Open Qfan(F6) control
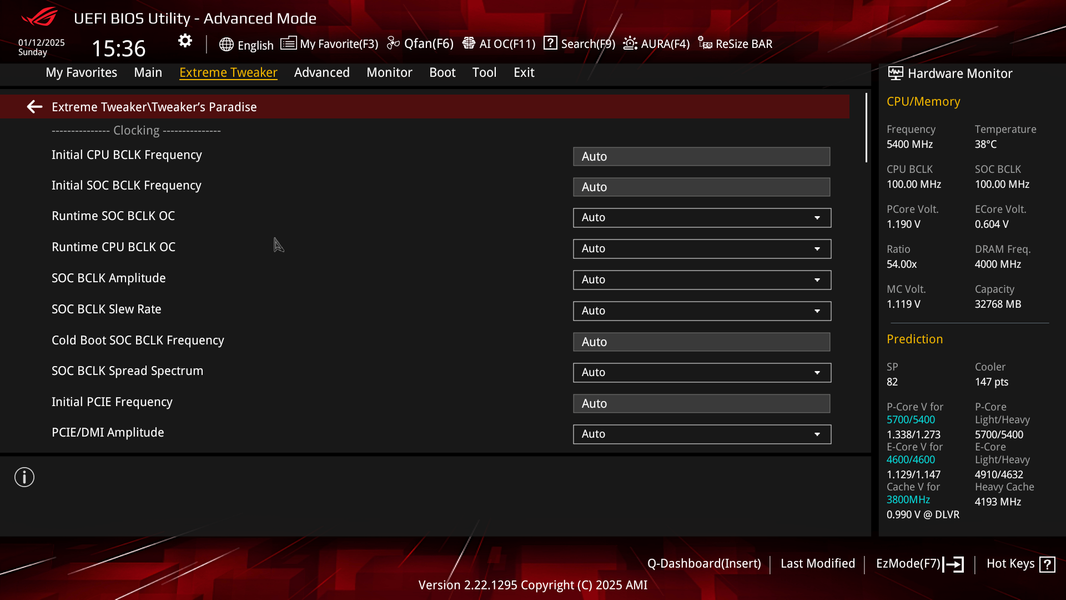This screenshot has height=600, width=1066. point(428,43)
